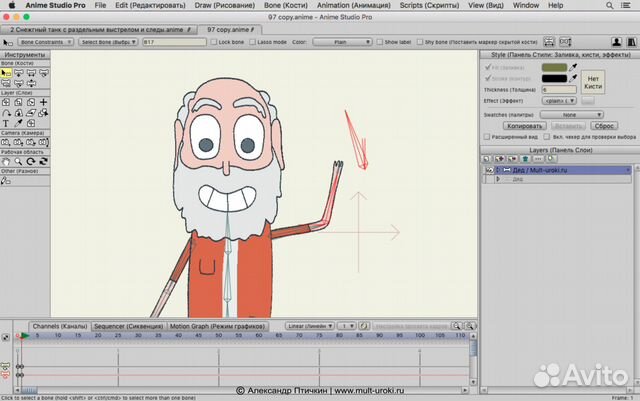Viewport: 640px width, 401px height.
Task: Switch to the Sequencer (Сиквенция) tab
Action: [x=127, y=326]
